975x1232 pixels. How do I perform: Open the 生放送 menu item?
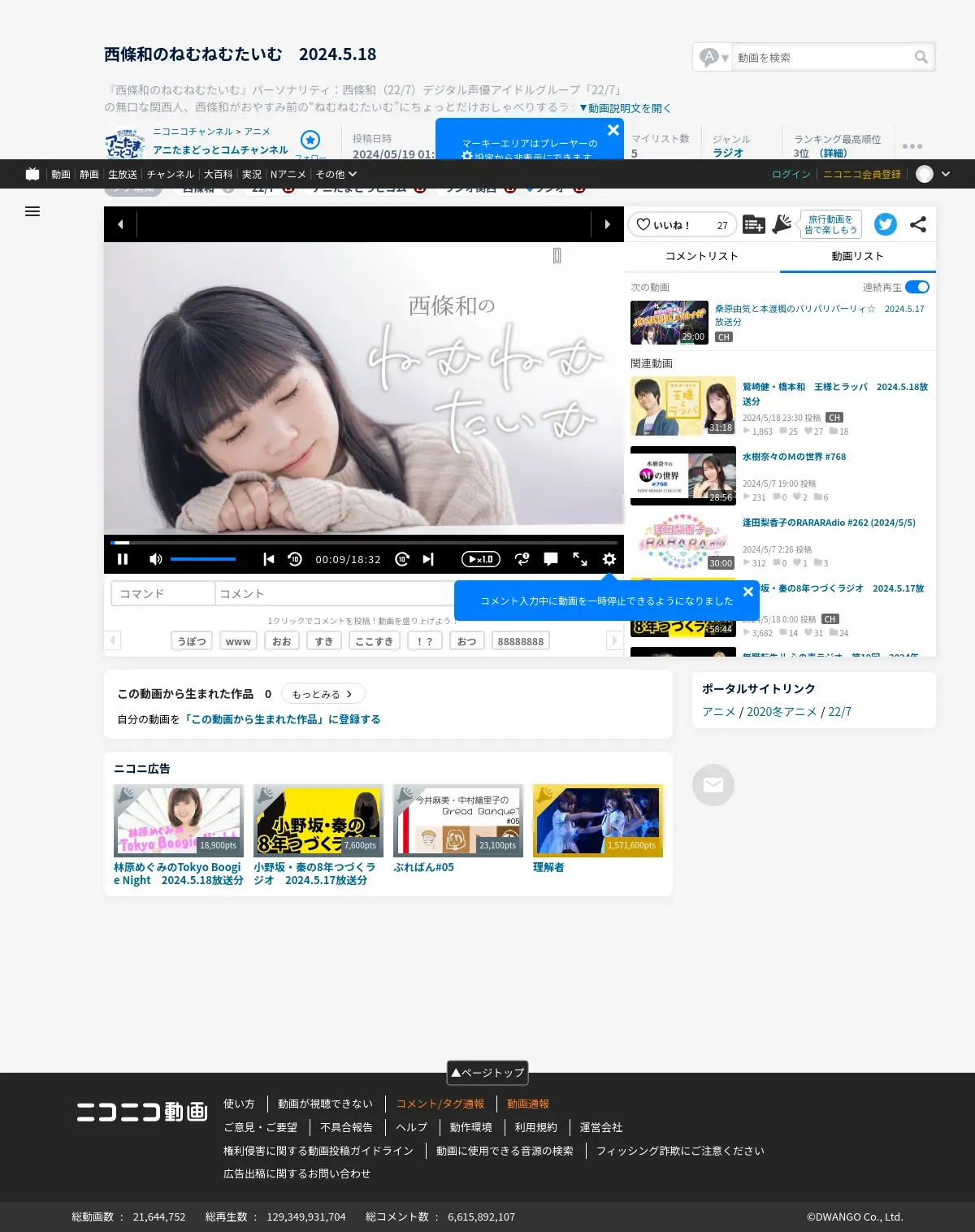(x=123, y=174)
